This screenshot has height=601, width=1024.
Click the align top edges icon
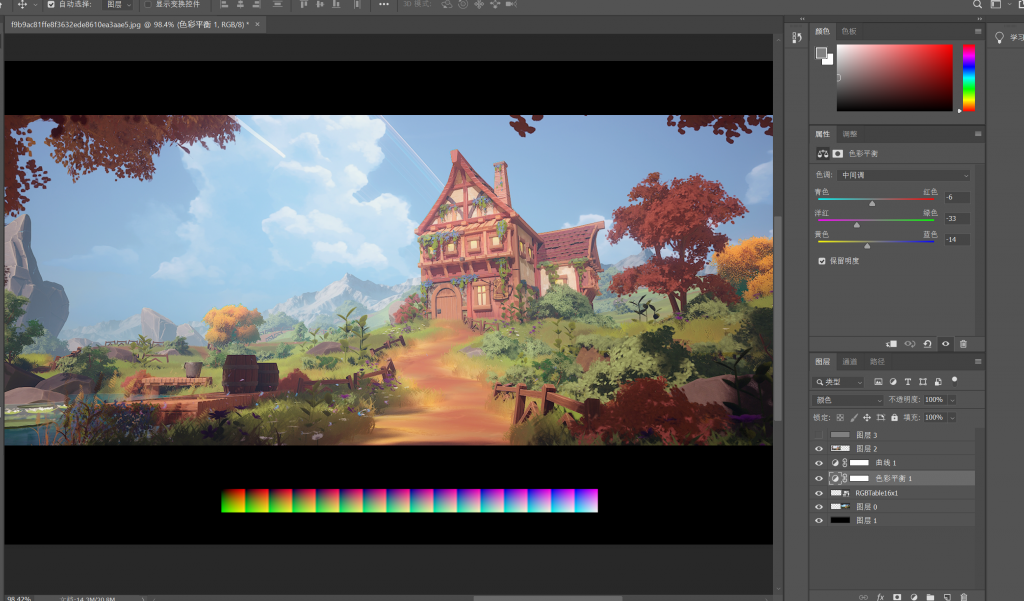(304, 4)
